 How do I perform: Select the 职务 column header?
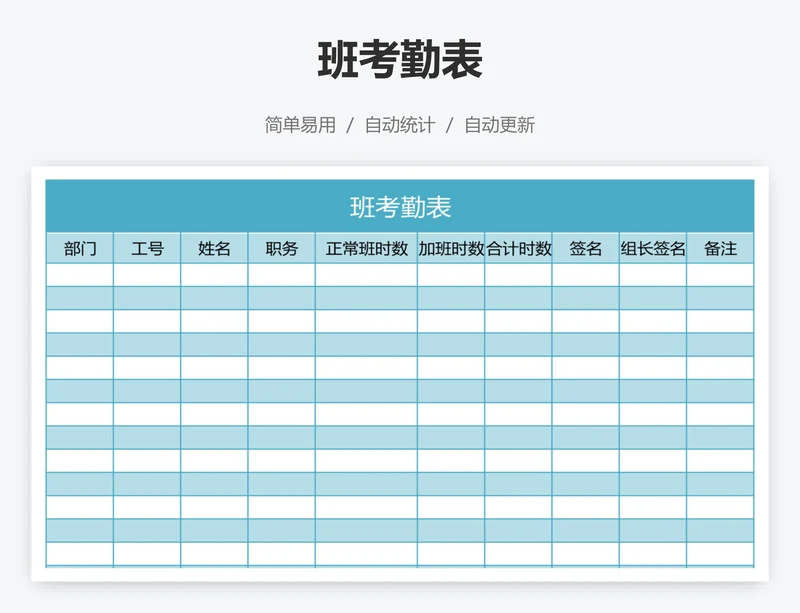pyautogui.click(x=282, y=249)
